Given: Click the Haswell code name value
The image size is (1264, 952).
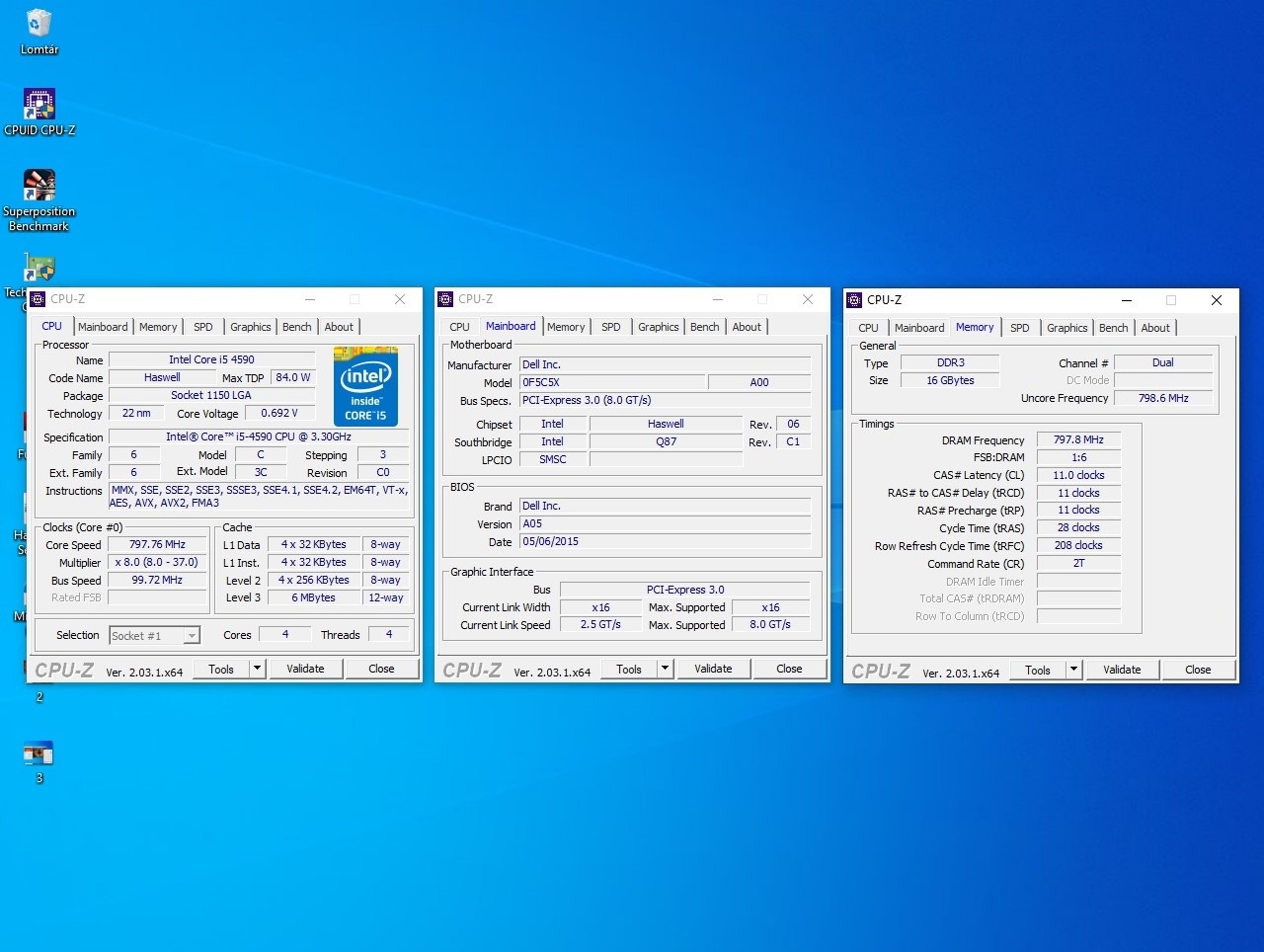Looking at the screenshot, I should (x=162, y=377).
